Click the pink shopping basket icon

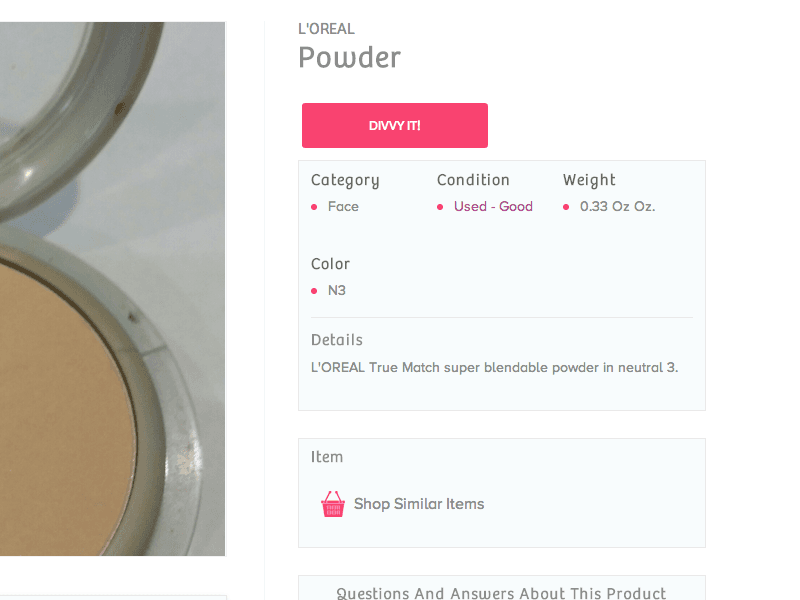coord(333,504)
